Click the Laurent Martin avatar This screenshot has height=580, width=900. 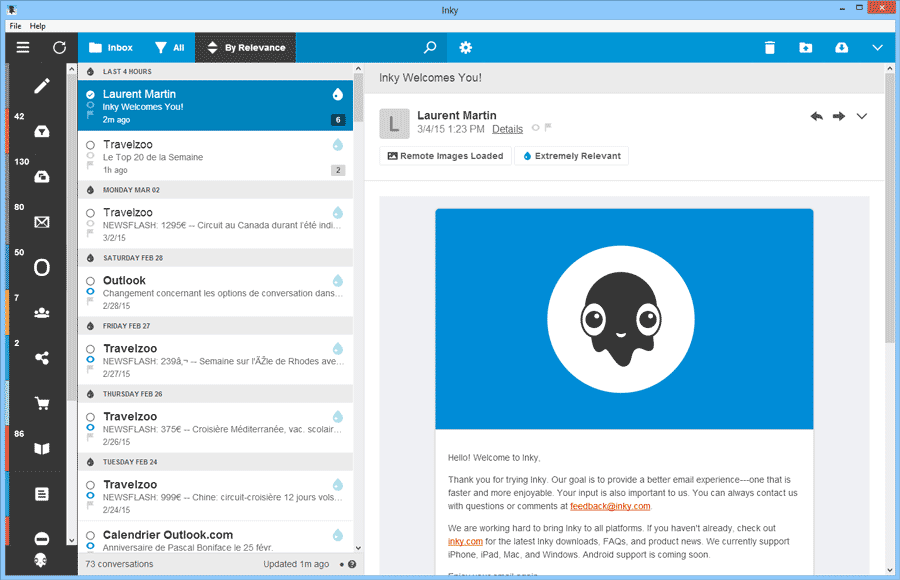coord(394,123)
